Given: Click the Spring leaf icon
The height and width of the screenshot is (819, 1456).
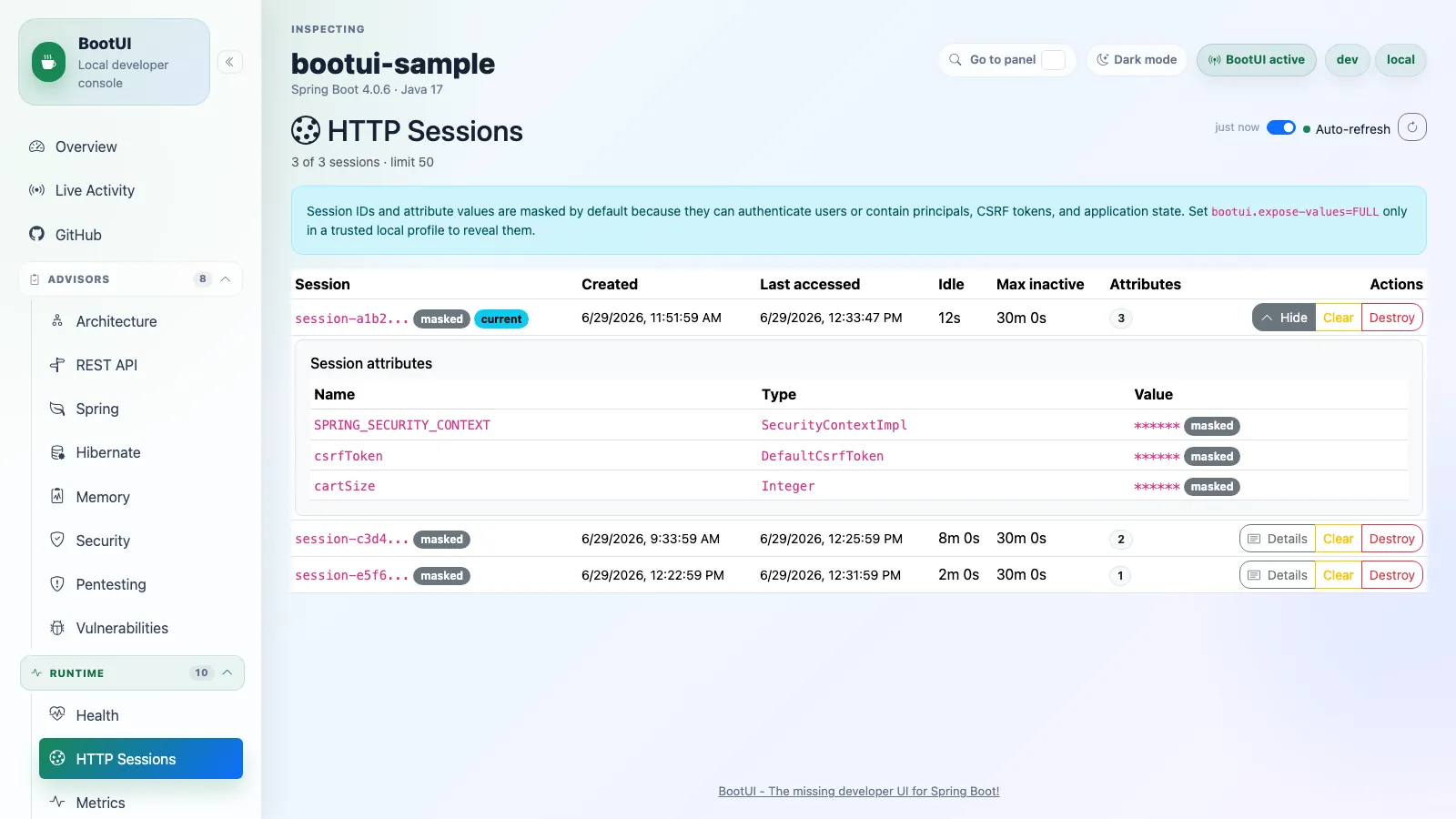Looking at the screenshot, I should pos(57,409).
